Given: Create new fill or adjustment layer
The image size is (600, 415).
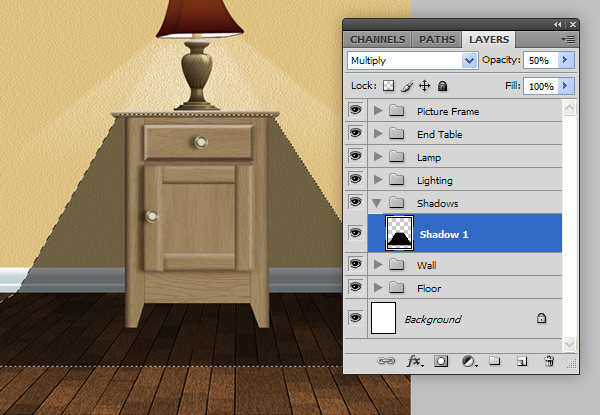Looking at the screenshot, I should click(468, 362).
